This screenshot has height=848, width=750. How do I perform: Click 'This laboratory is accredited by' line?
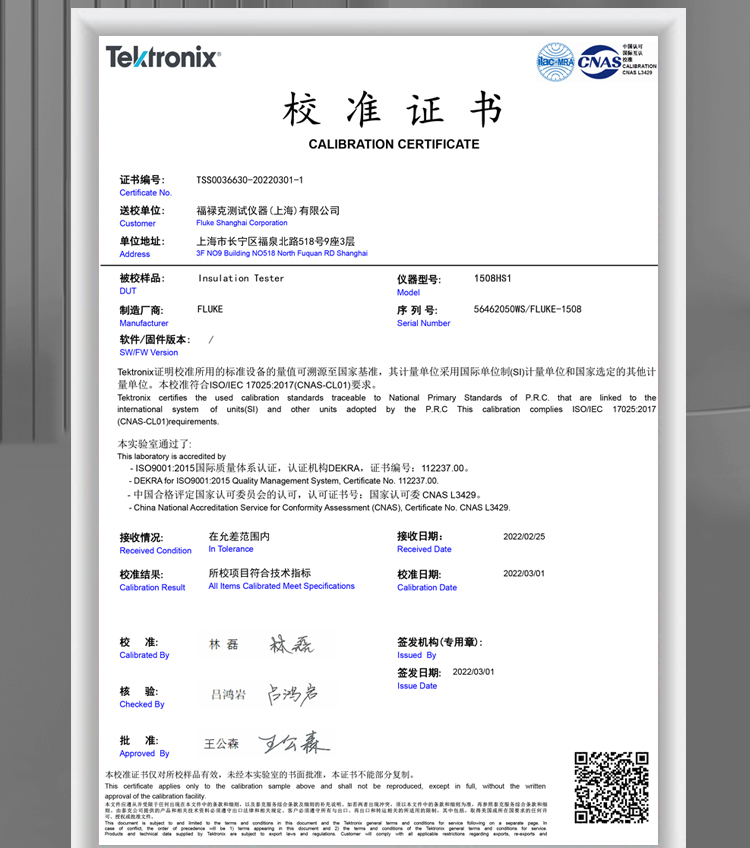[171, 456]
